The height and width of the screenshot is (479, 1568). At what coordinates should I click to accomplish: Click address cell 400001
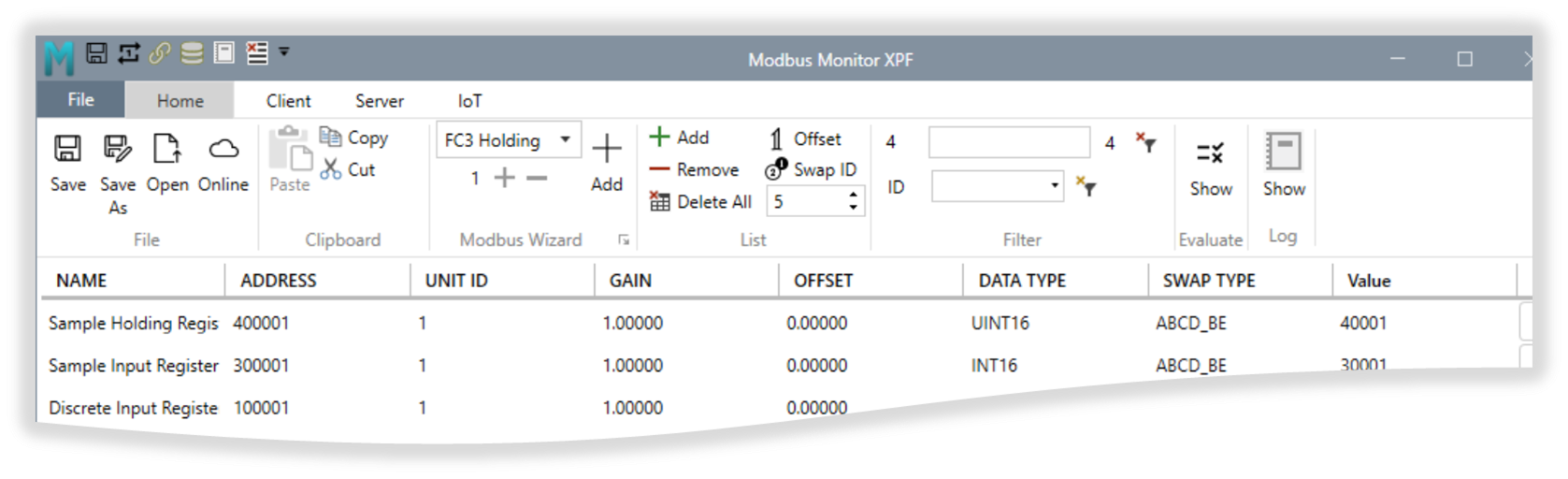[x=261, y=324]
